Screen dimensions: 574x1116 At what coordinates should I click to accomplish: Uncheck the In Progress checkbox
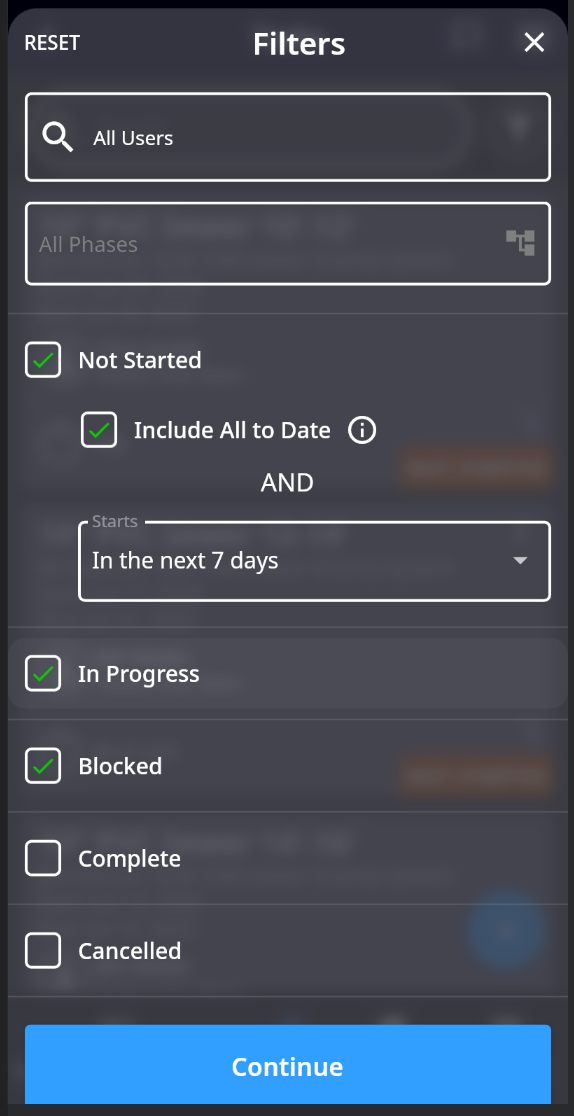pos(43,673)
